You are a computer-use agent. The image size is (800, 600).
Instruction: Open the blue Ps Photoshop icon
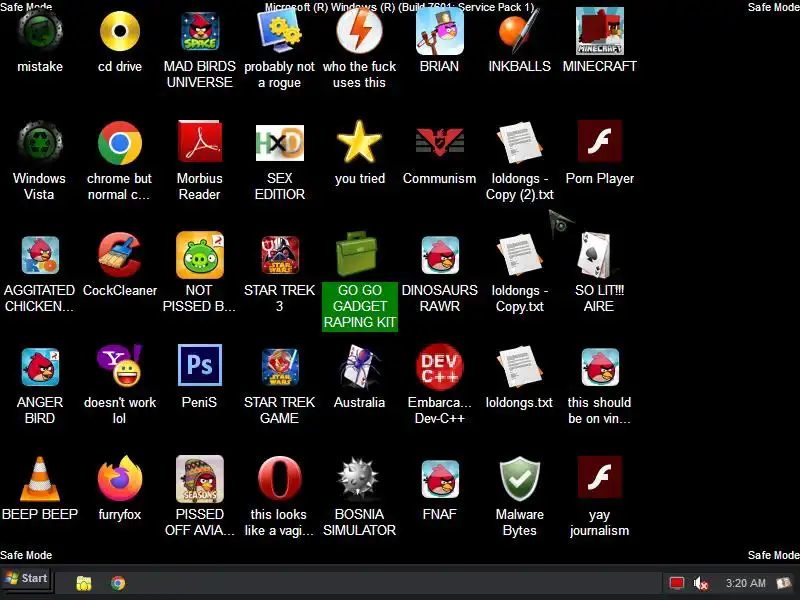click(x=200, y=365)
